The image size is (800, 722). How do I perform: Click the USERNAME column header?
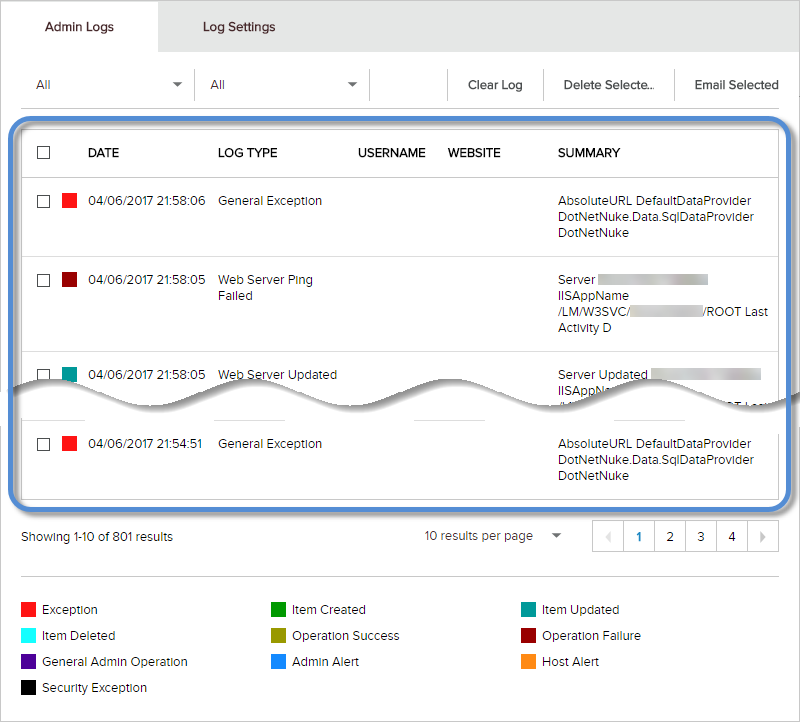coord(392,153)
